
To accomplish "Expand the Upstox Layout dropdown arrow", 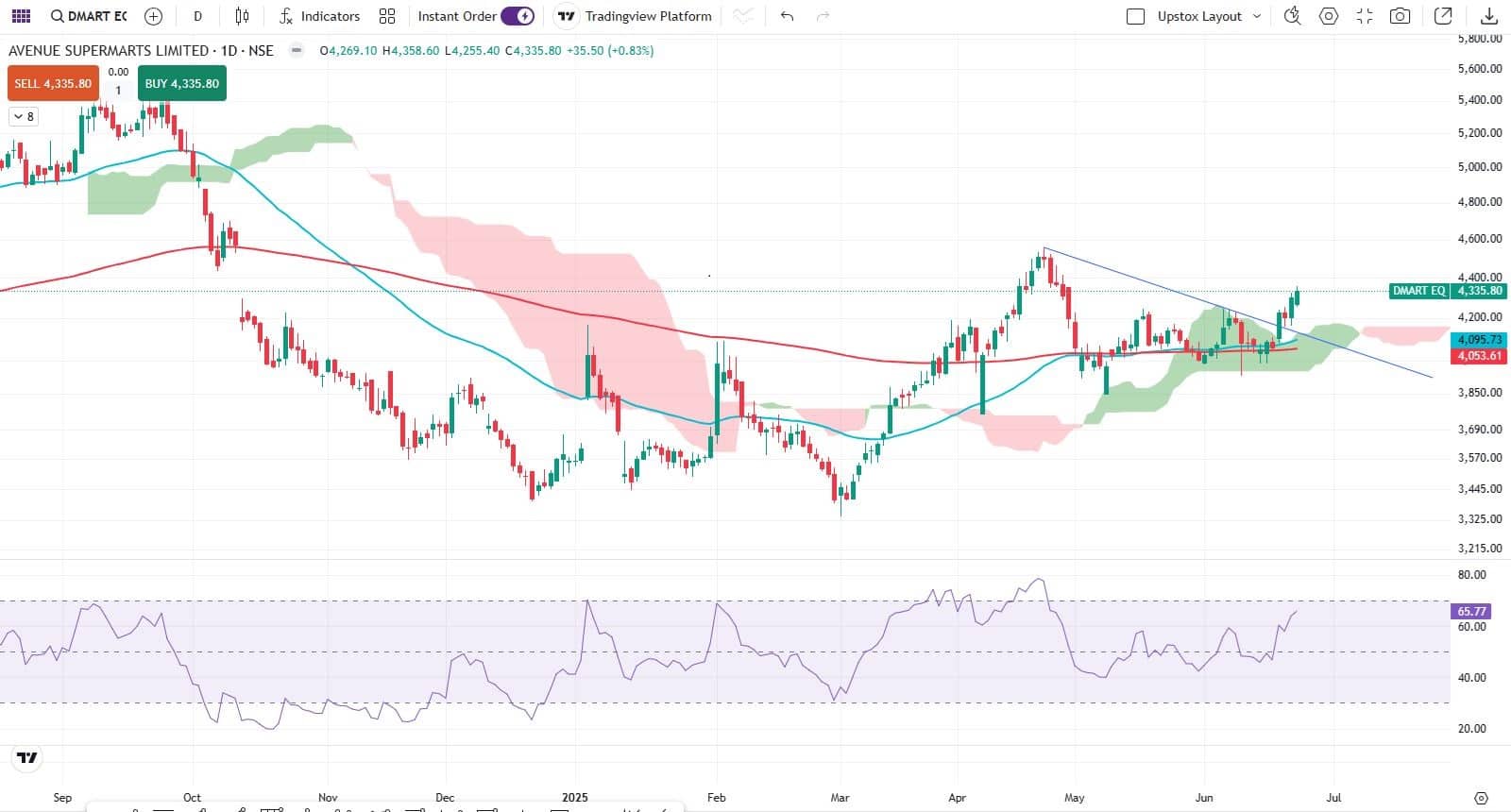I will pyautogui.click(x=1256, y=16).
